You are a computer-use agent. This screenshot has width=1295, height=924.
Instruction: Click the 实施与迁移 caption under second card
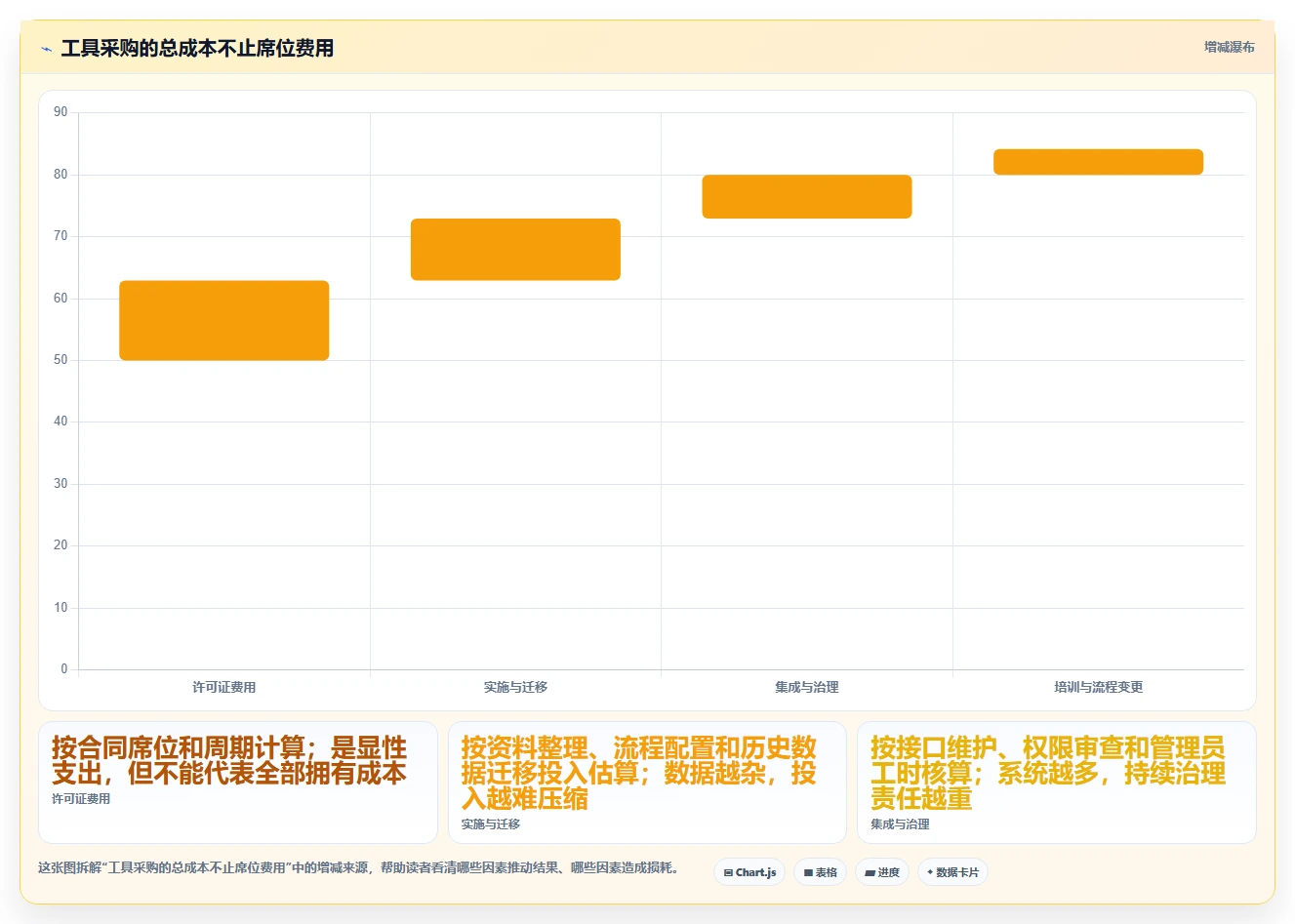pyautogui.click(x=491, y=824)
